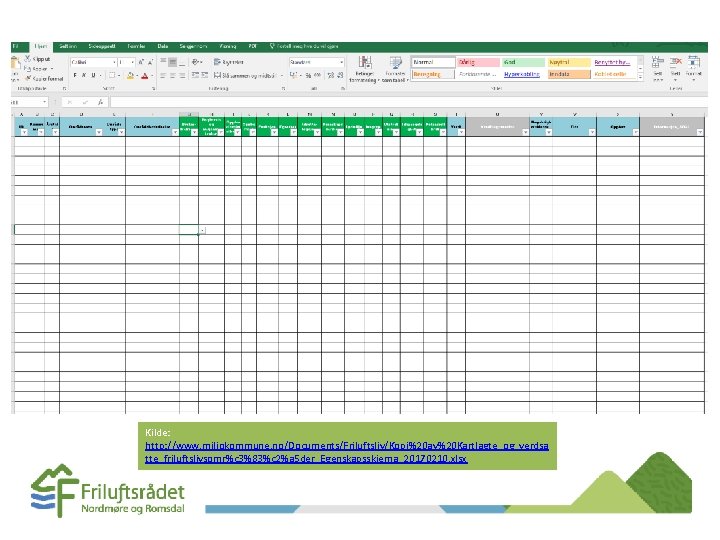Click the insert function fx icon
The height and width of the screenshot is (540, 720).
101,102
